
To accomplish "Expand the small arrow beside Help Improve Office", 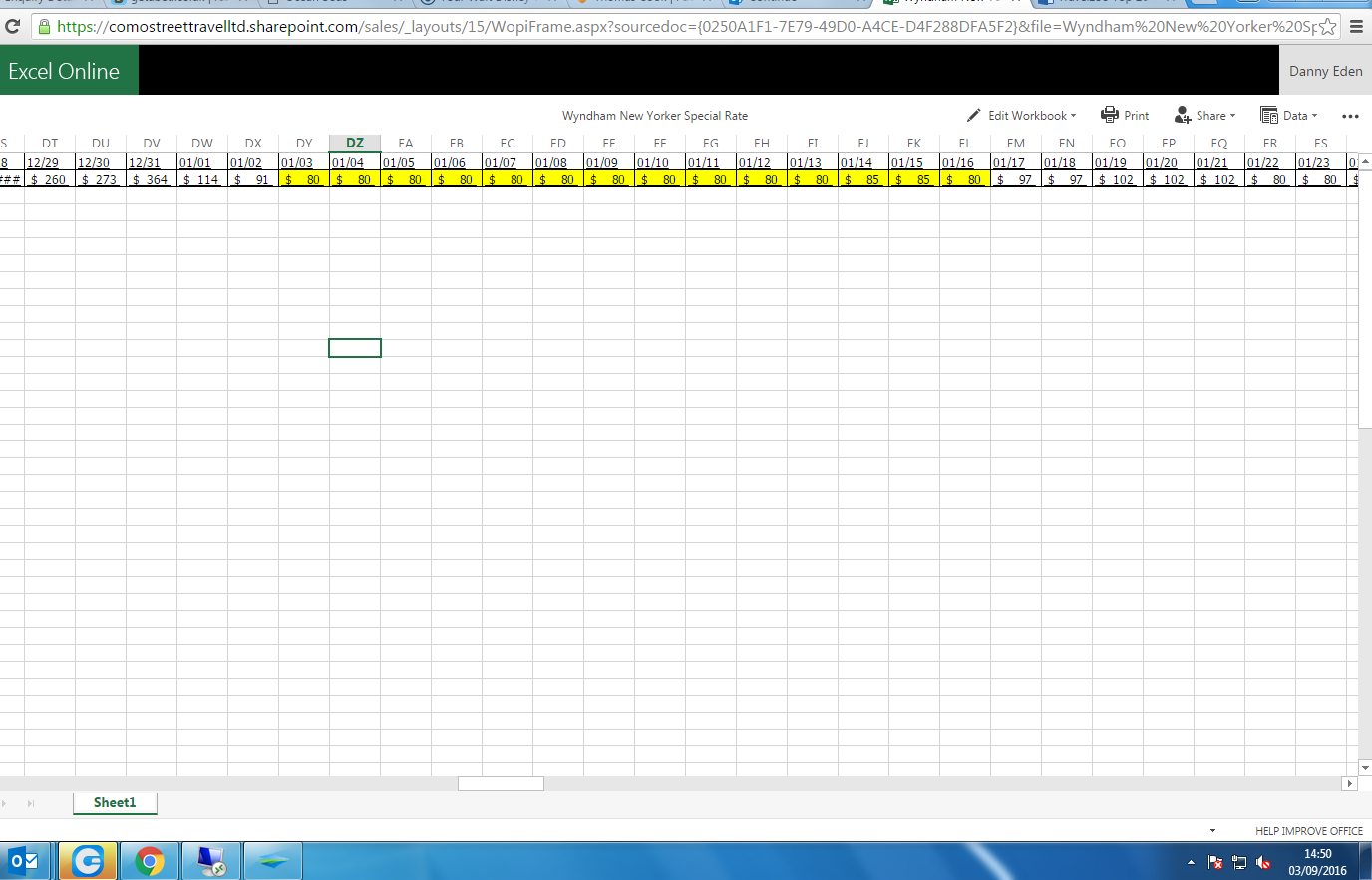I will pyautogui.click(x=1212, y=830).
